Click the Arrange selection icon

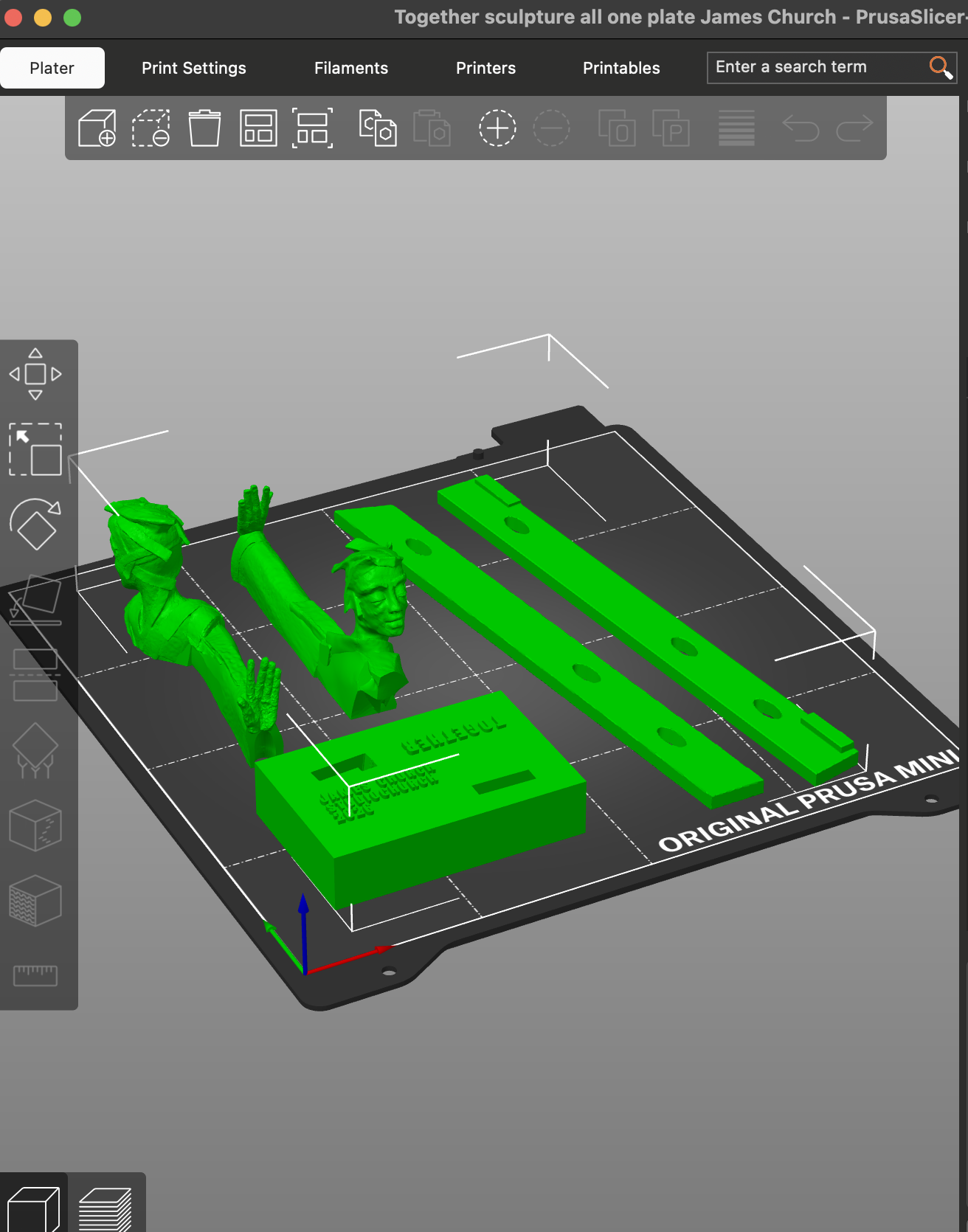coord(312,128)
